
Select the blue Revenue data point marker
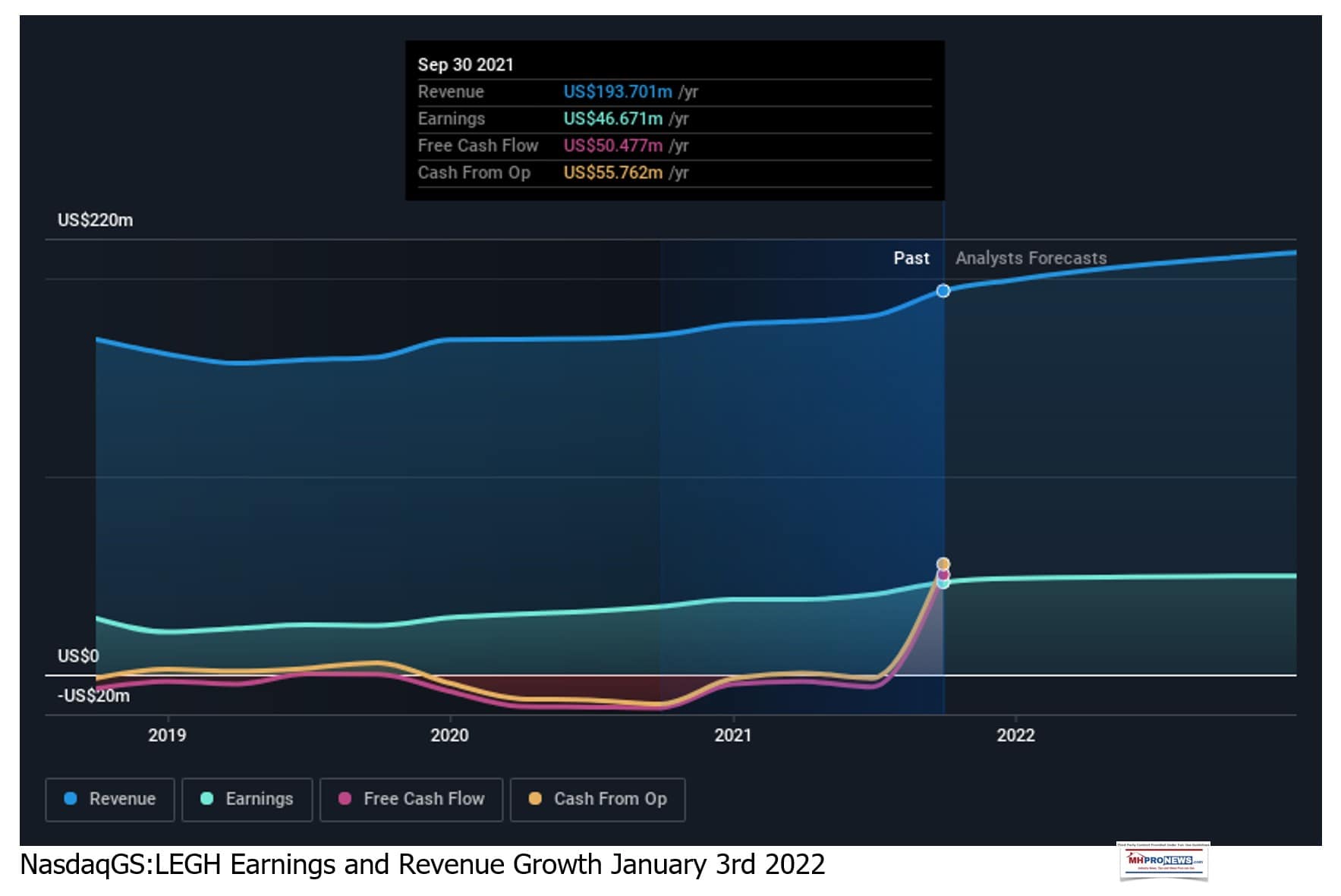943,291
